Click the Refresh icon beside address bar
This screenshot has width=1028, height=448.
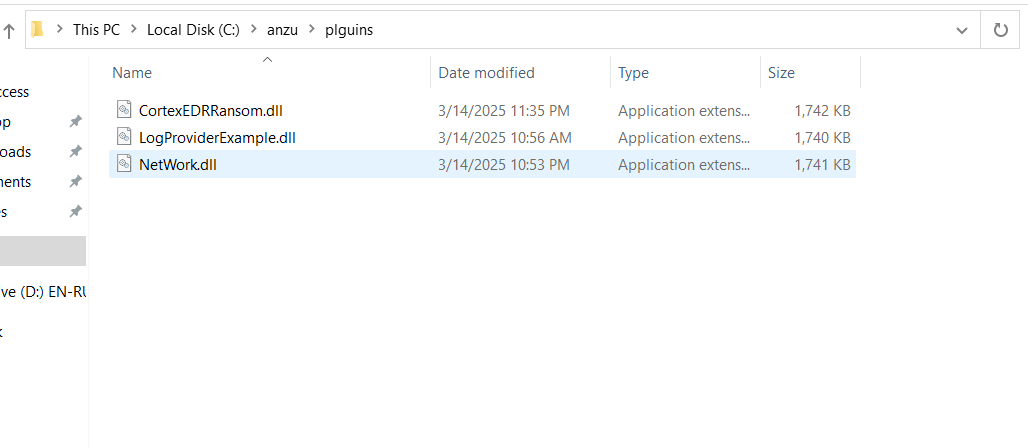tap(1000, 30)
